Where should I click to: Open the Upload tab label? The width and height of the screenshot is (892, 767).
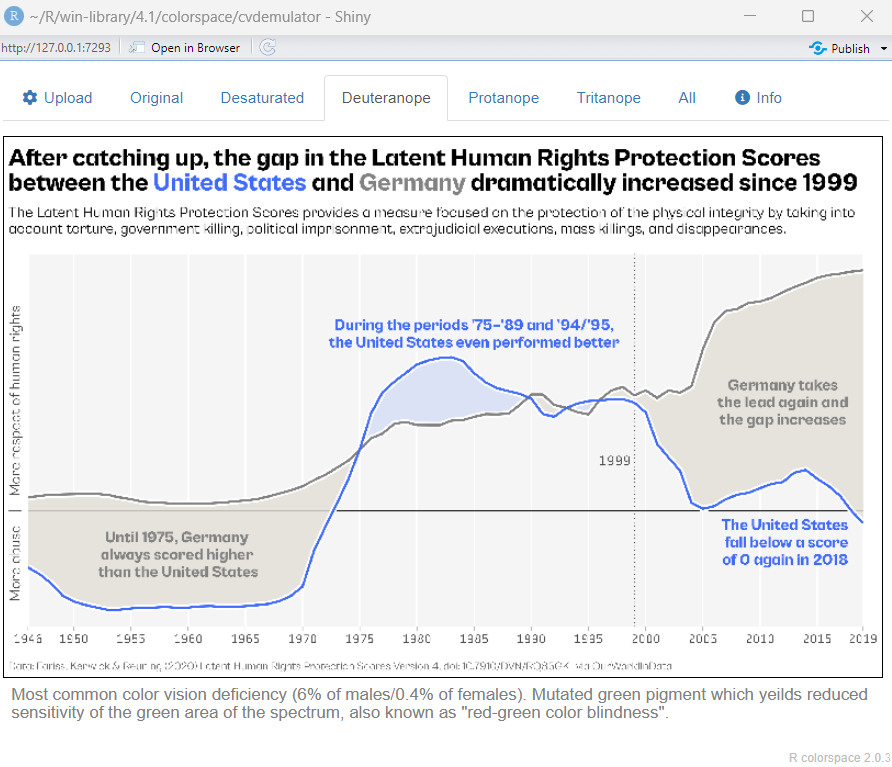[68, 98]
